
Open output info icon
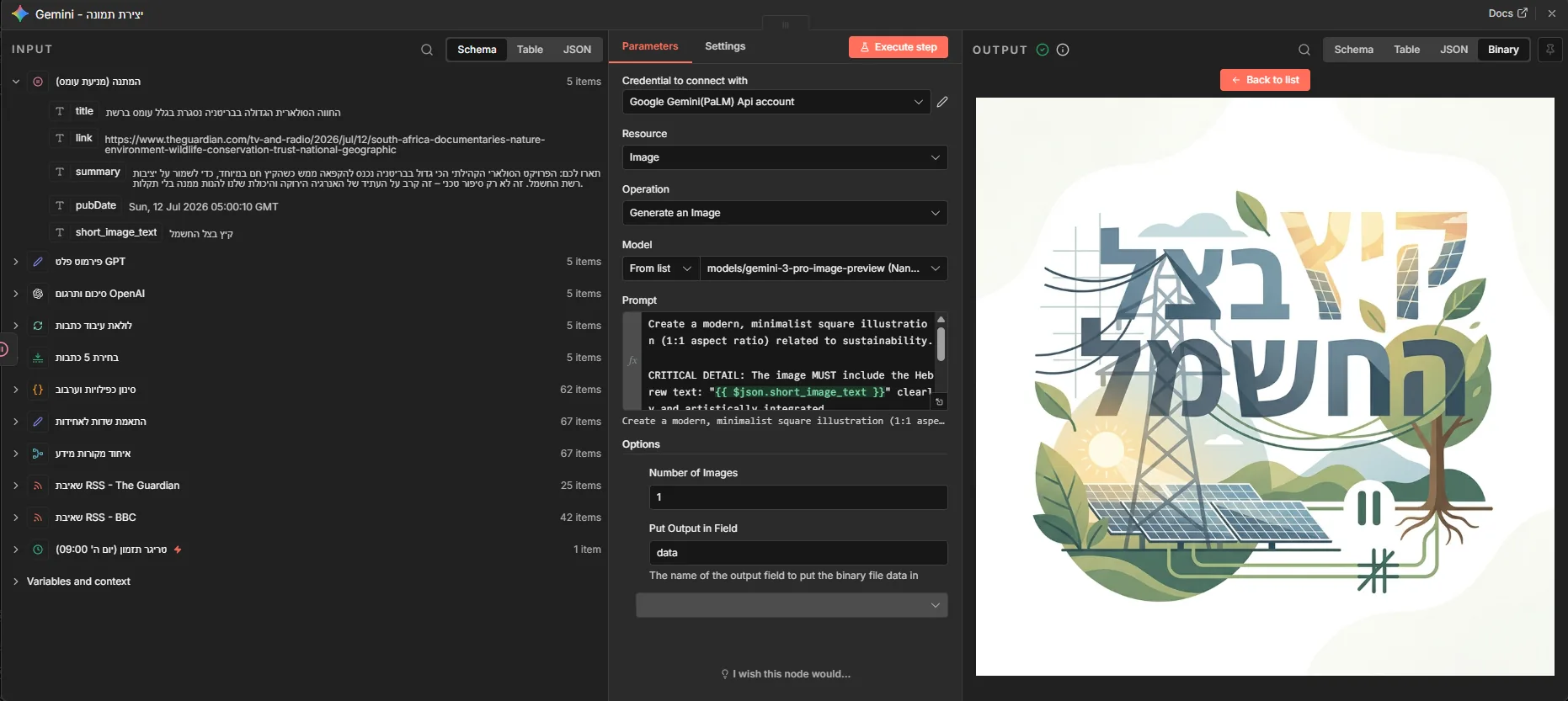(x=1063, y=50)
